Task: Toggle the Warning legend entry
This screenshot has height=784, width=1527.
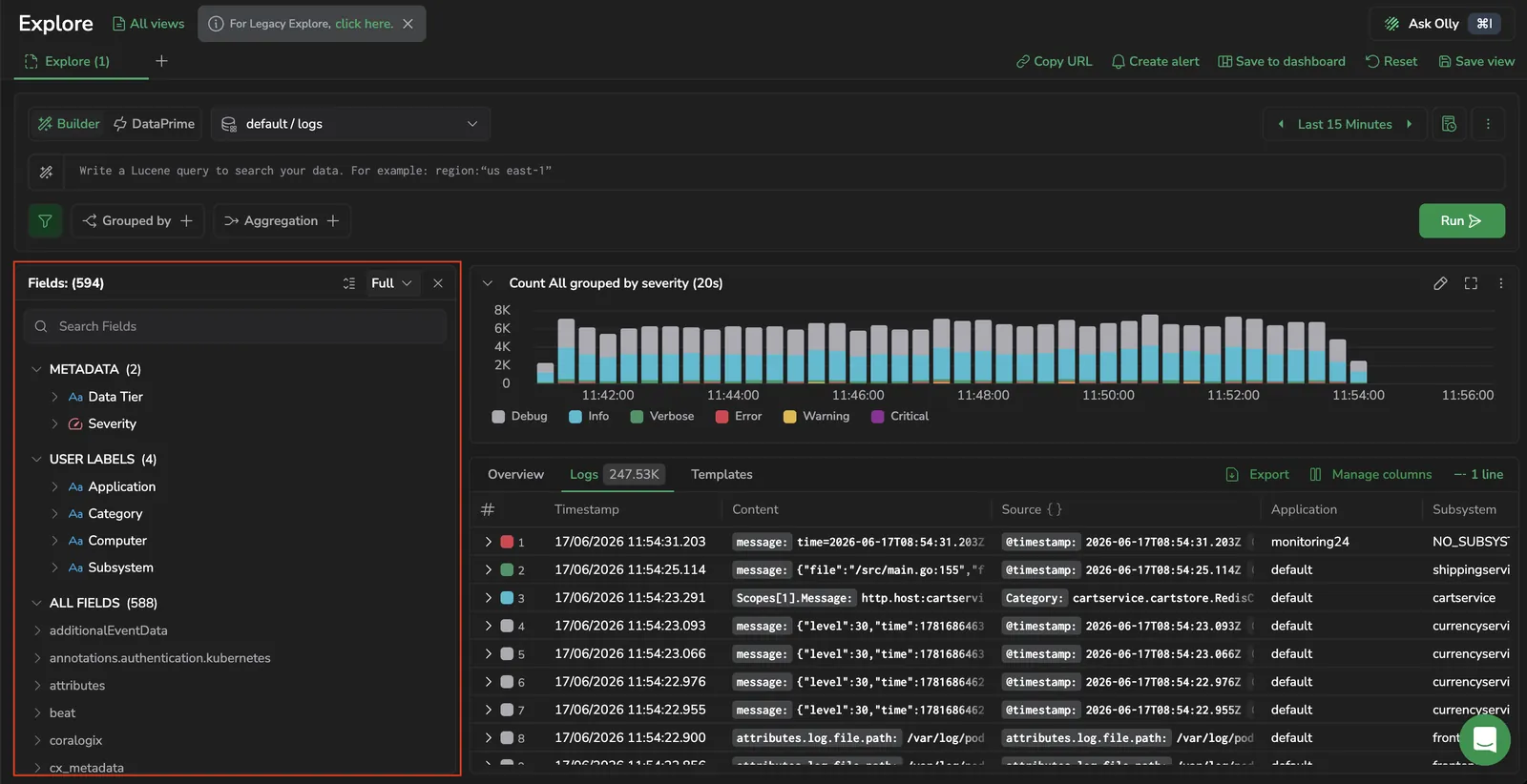Action: coord(816,417)
